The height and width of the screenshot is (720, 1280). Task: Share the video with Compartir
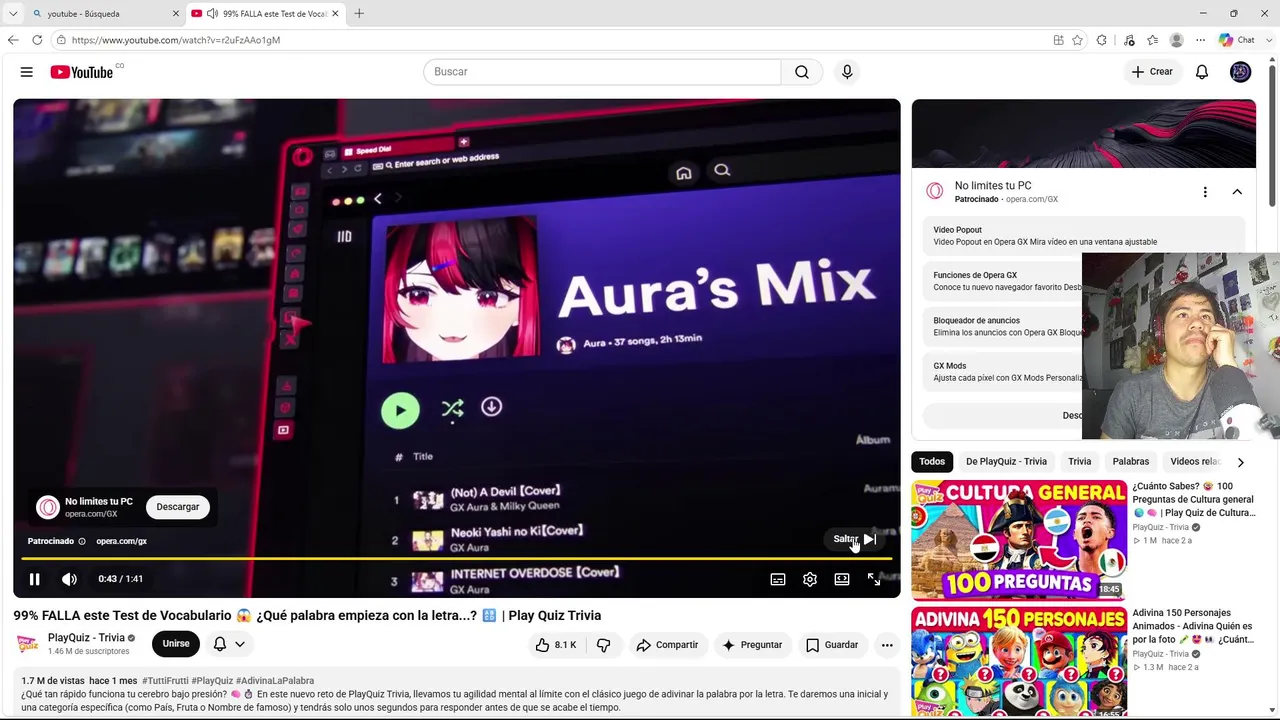(x=667, y=645)
